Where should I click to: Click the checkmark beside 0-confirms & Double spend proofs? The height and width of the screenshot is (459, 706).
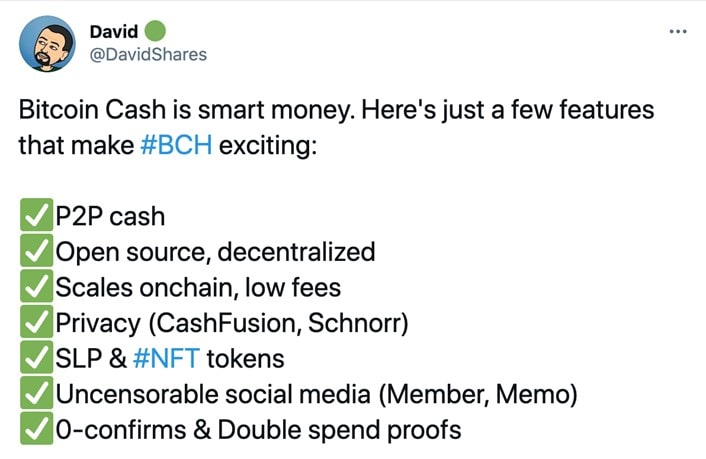(36, 428)
